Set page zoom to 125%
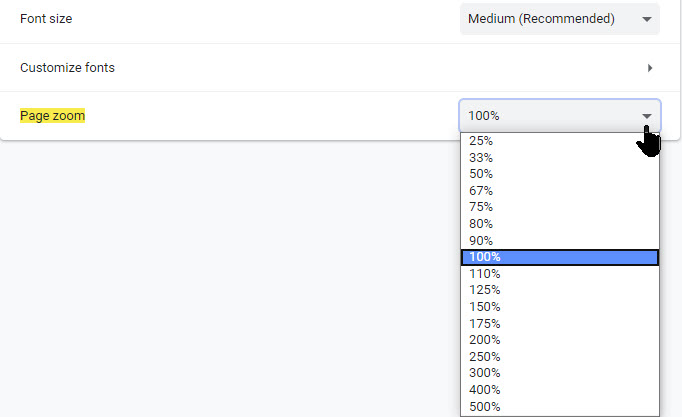682x417 pixels. [559, 290]
